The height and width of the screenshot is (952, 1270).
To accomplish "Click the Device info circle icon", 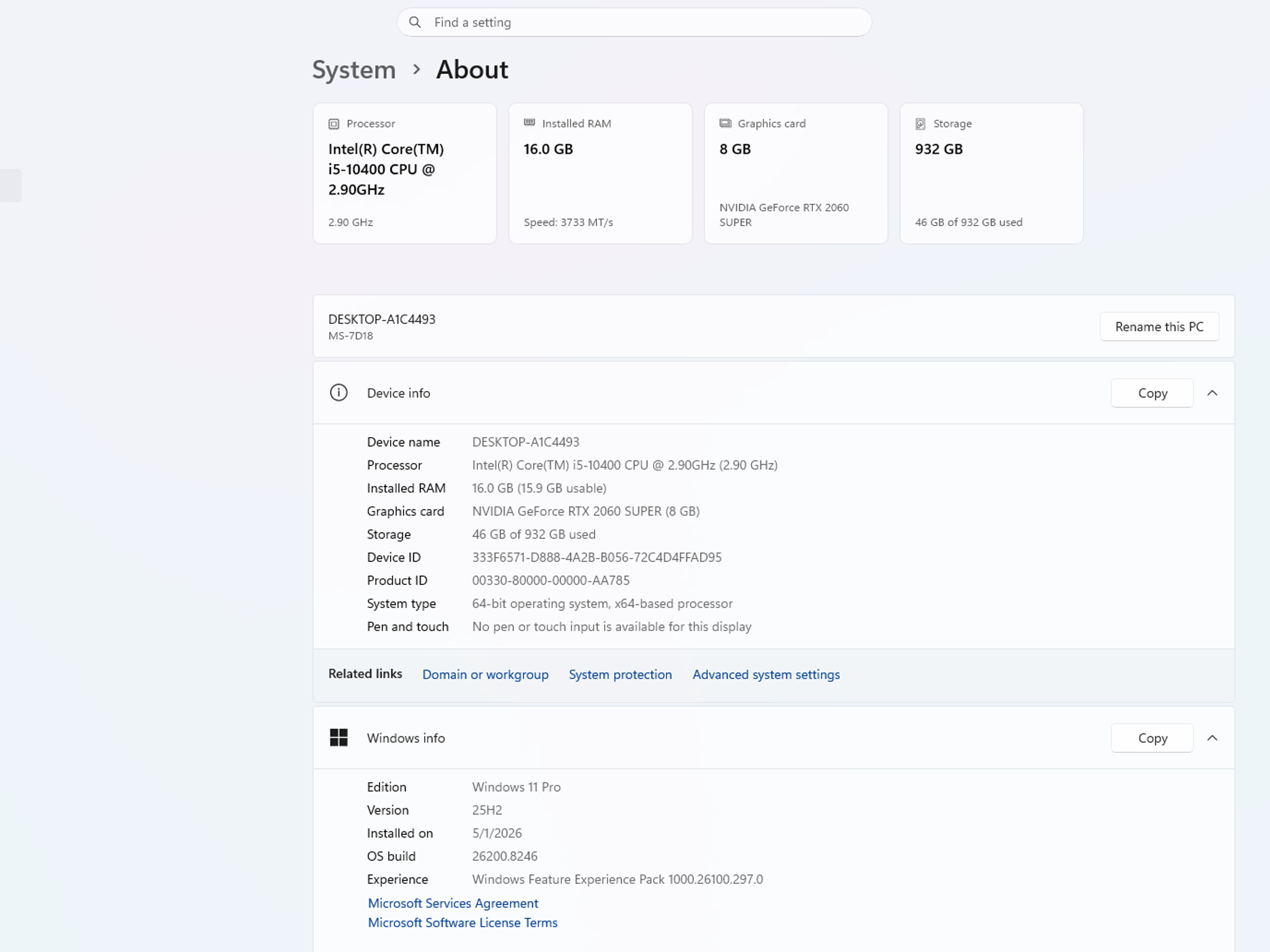I will point(339,392).
